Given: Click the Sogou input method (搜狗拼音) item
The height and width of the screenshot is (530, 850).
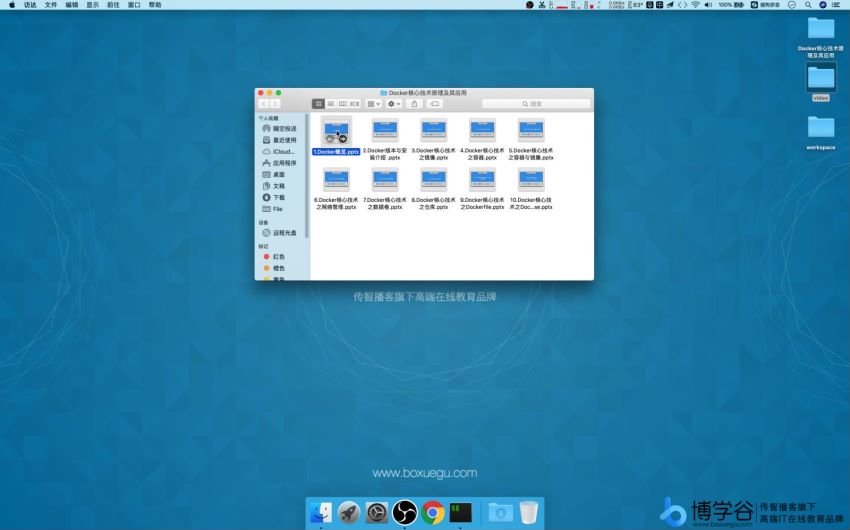Looking at the screenshot, I should click(765, 5).
